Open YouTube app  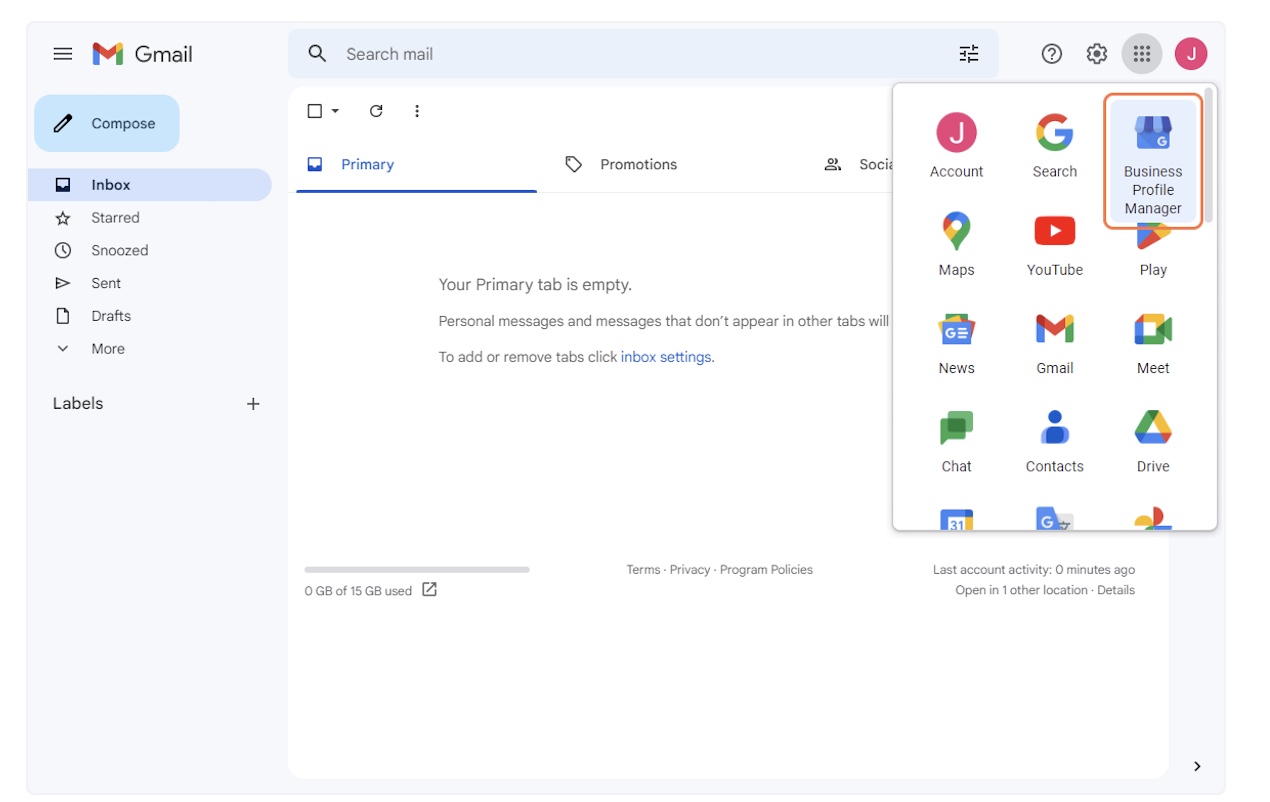(x=1055, y=244)
